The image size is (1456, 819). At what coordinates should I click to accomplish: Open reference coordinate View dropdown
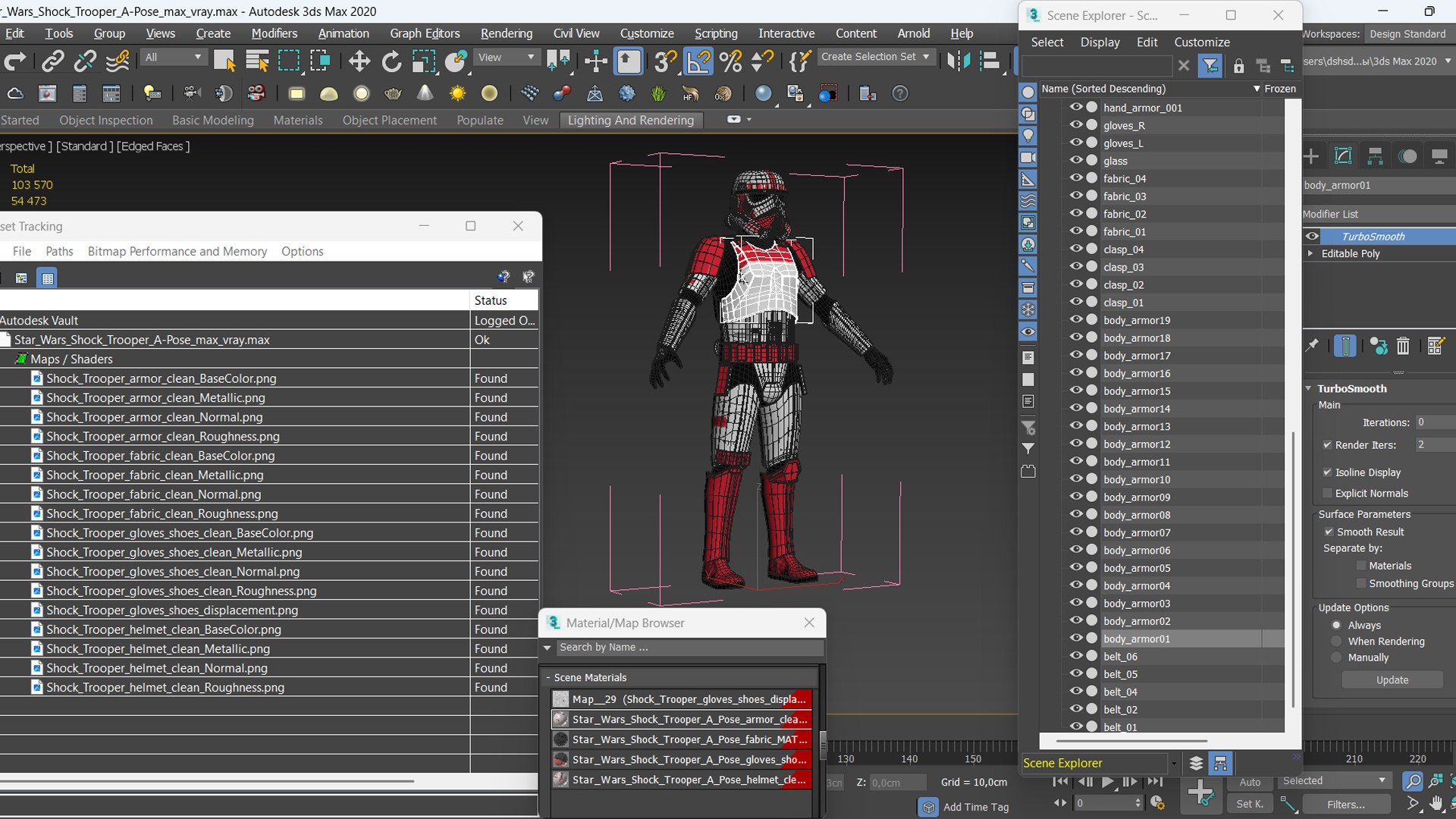pyautogui.click(x=506, y=58)
